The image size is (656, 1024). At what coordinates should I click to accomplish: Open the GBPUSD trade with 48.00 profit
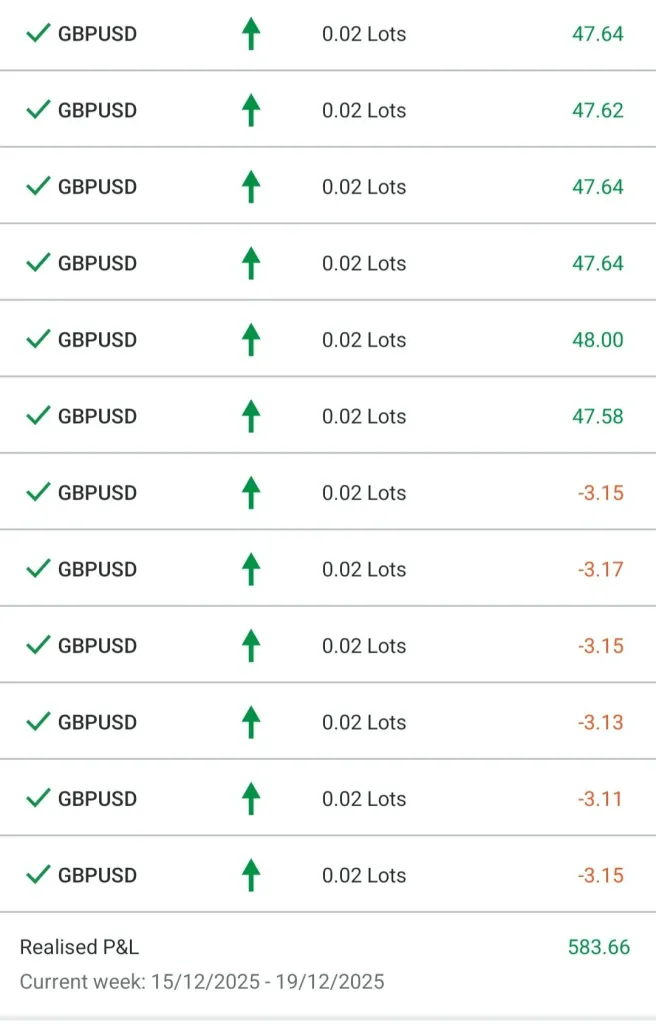[x=97, y=340]
